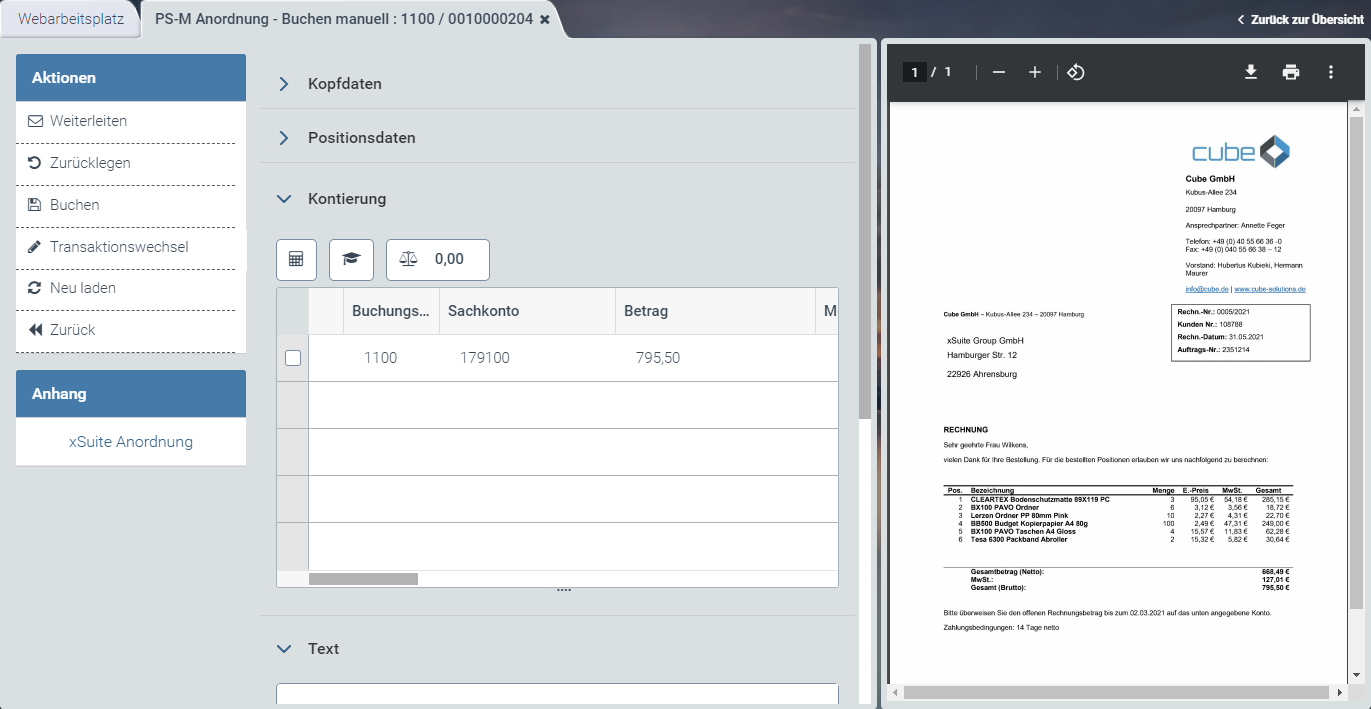Close the PS-M Anordnung tab
This screenshot has height=709, width=1371.
[545, 19]
